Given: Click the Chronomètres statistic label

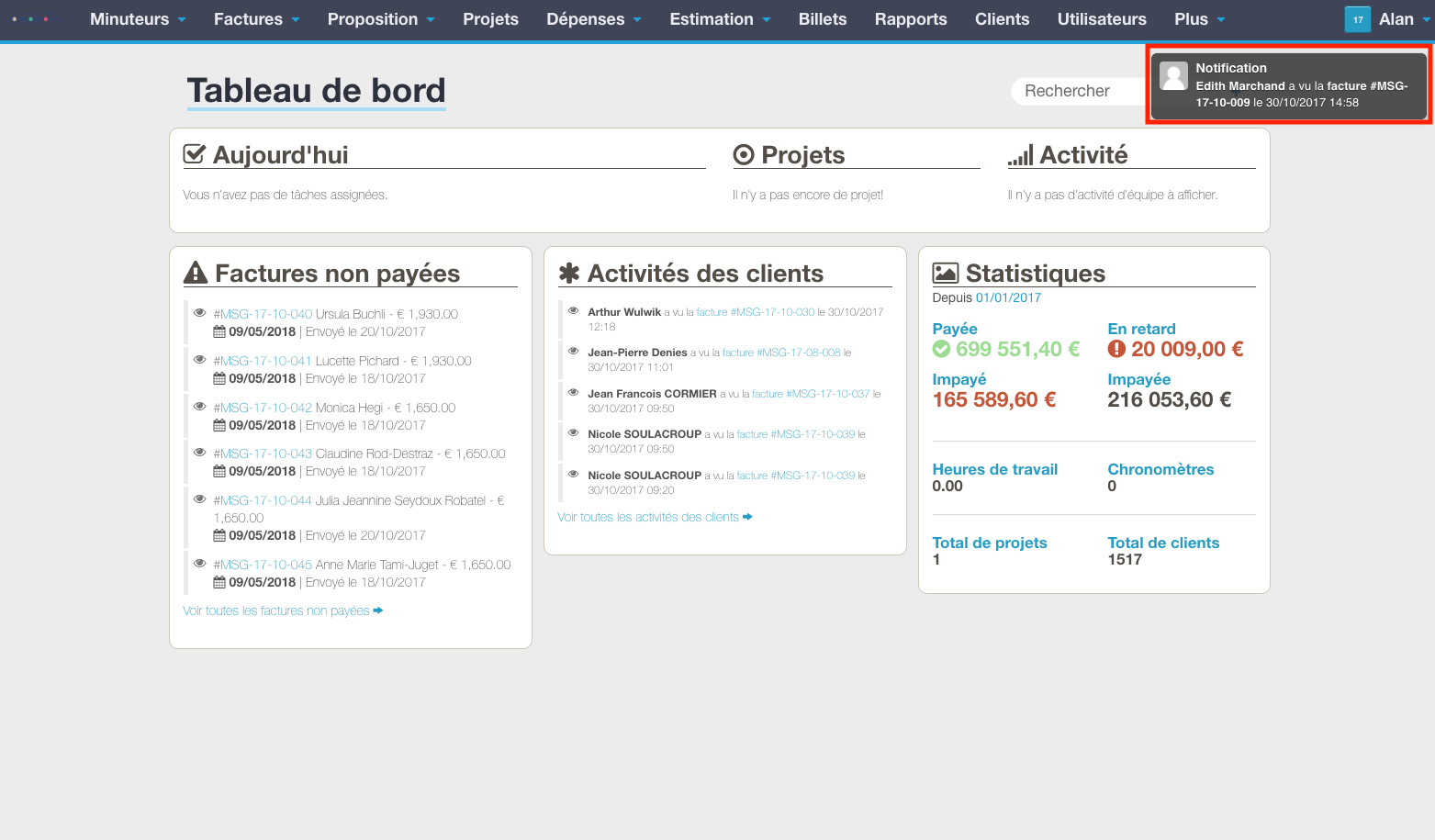Looking at the screenshot, I should (x=1160, y=469).
